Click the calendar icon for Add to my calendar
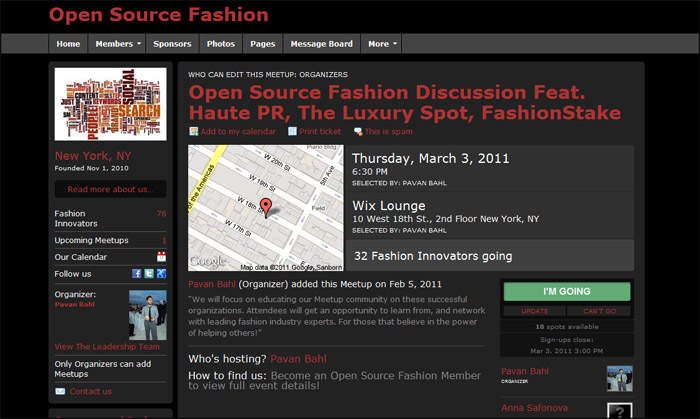 click(193, 131)
